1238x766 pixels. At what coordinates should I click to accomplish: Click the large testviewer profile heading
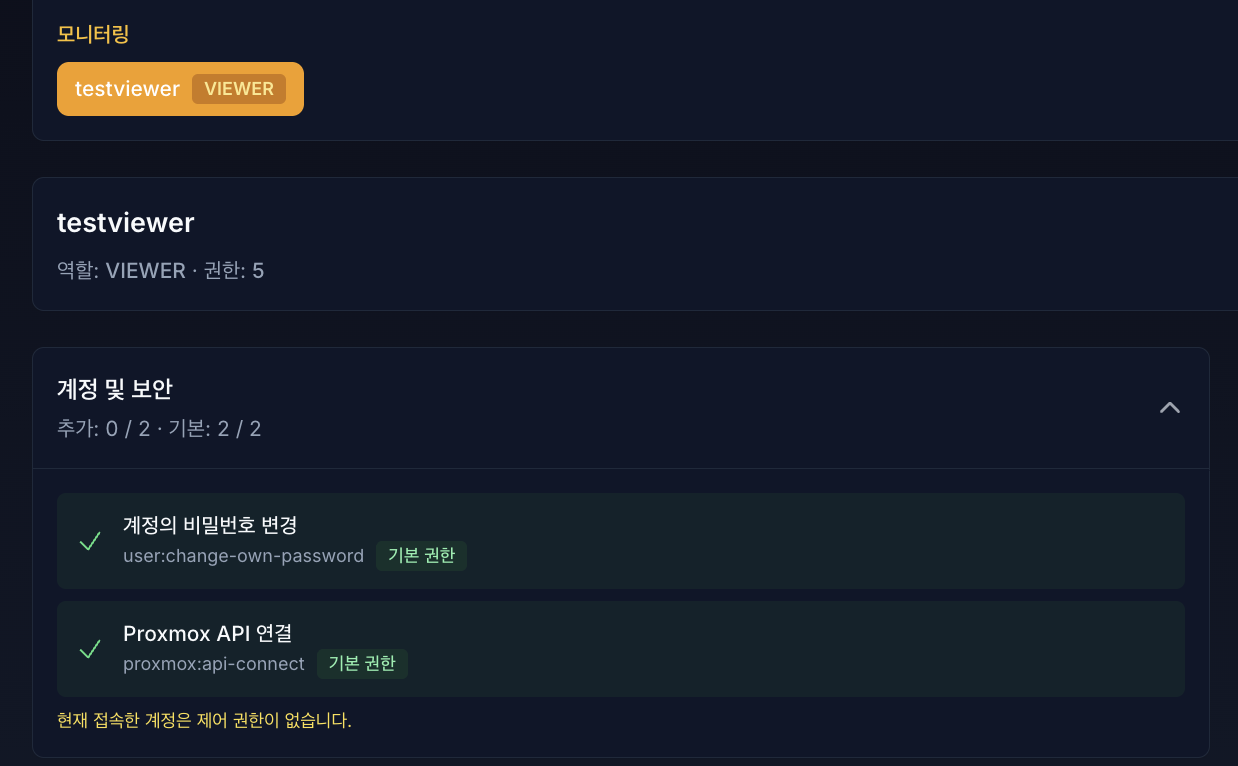[x=126, y=222]
